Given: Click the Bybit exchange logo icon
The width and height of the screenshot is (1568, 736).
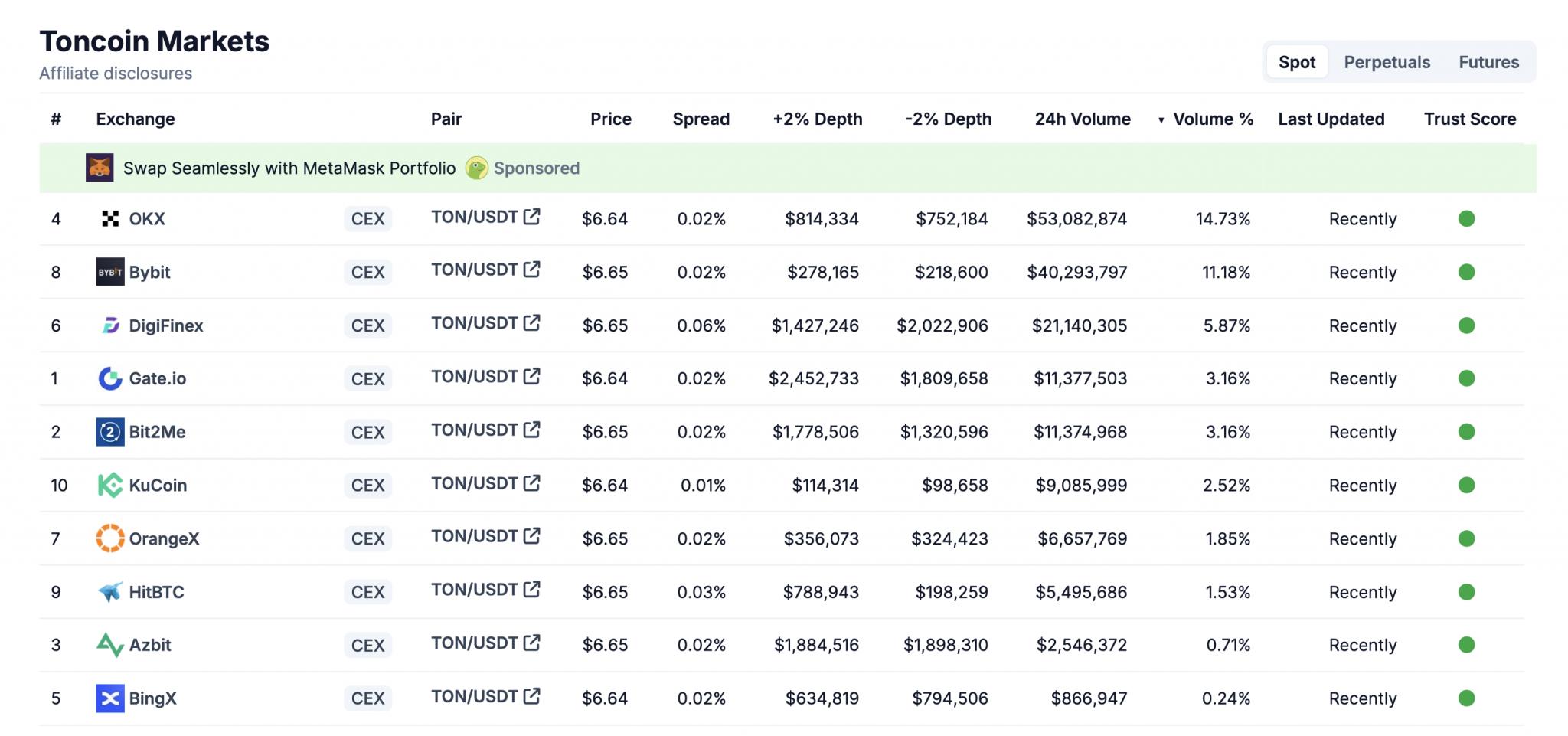Looking at the screenshot, I should (x=110, y=272).
